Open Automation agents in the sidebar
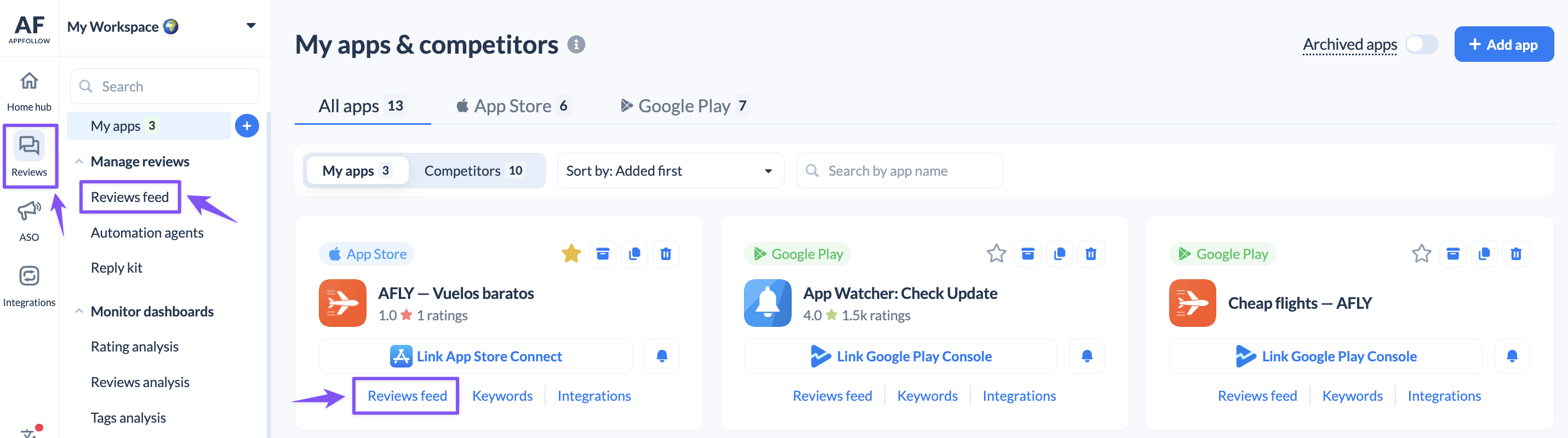The height and width of the screenshot is (438, 1568). click(147, 233)
